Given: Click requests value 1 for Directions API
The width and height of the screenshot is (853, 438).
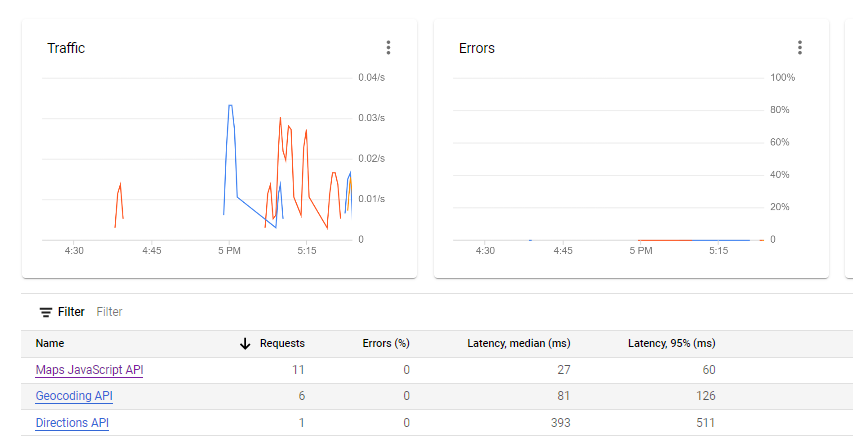Looking at the screenshot, I should (302, 423).
